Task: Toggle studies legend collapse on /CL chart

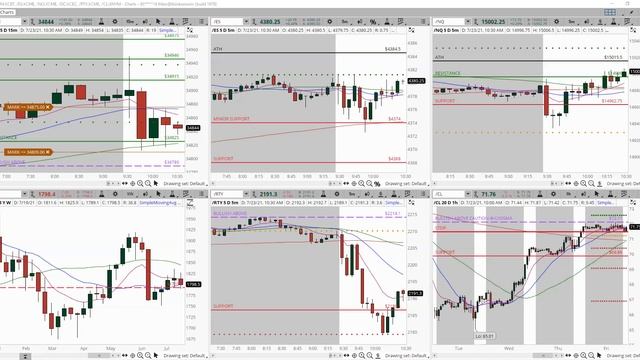Action: coord(633,202)
